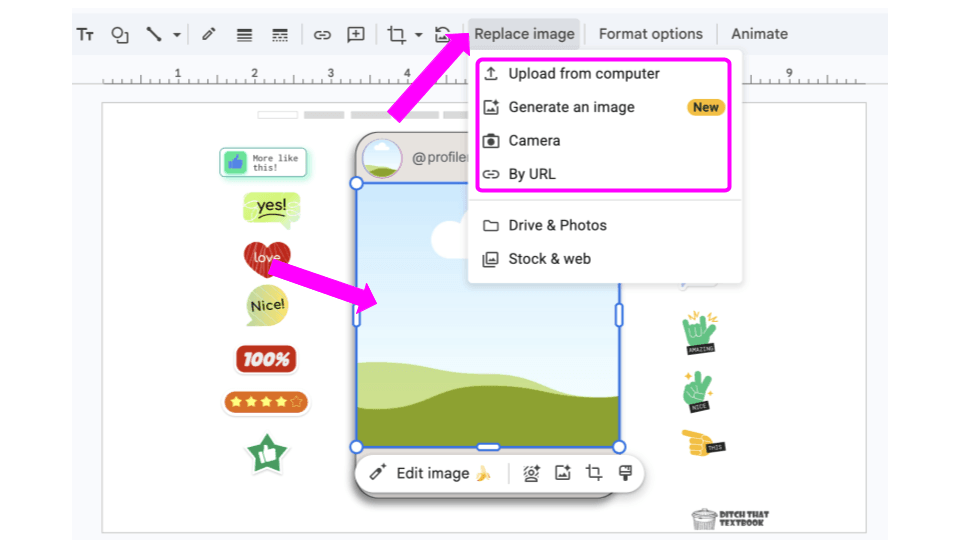Click the reset image icon
Viewport: 960px width, 540px height.
442,34
